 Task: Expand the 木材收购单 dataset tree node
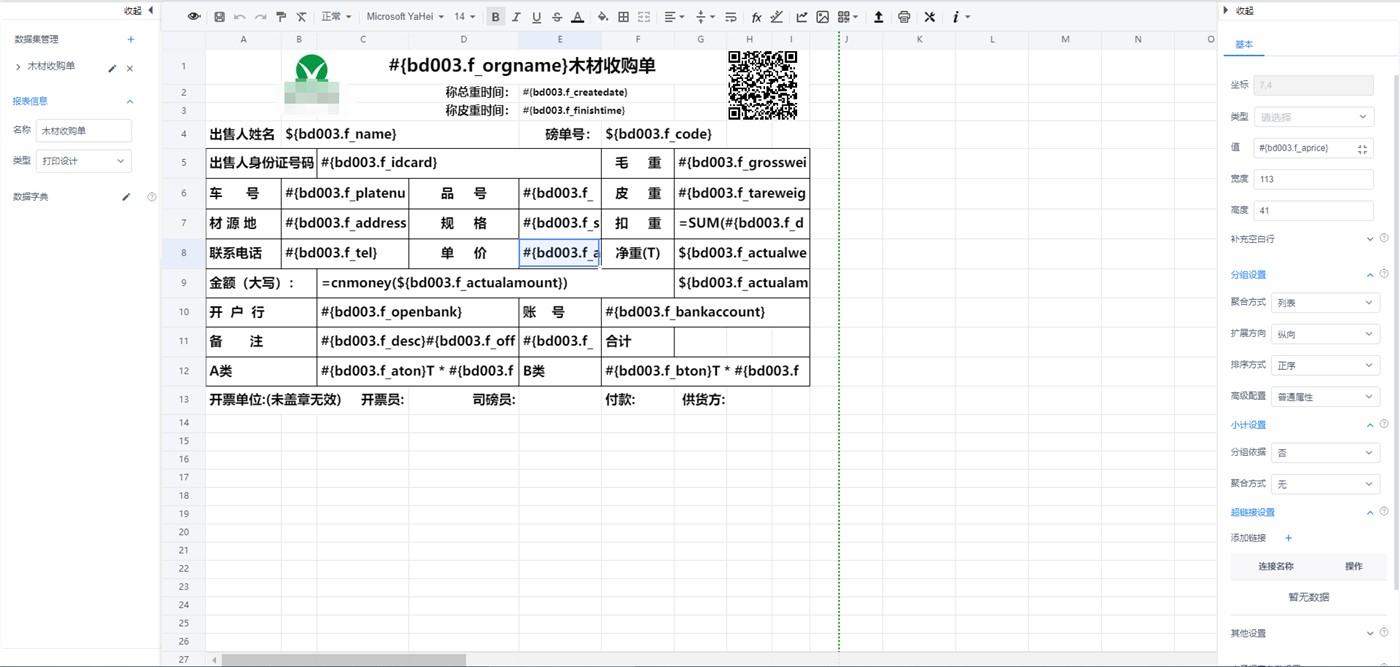click(x=18, y=67)
